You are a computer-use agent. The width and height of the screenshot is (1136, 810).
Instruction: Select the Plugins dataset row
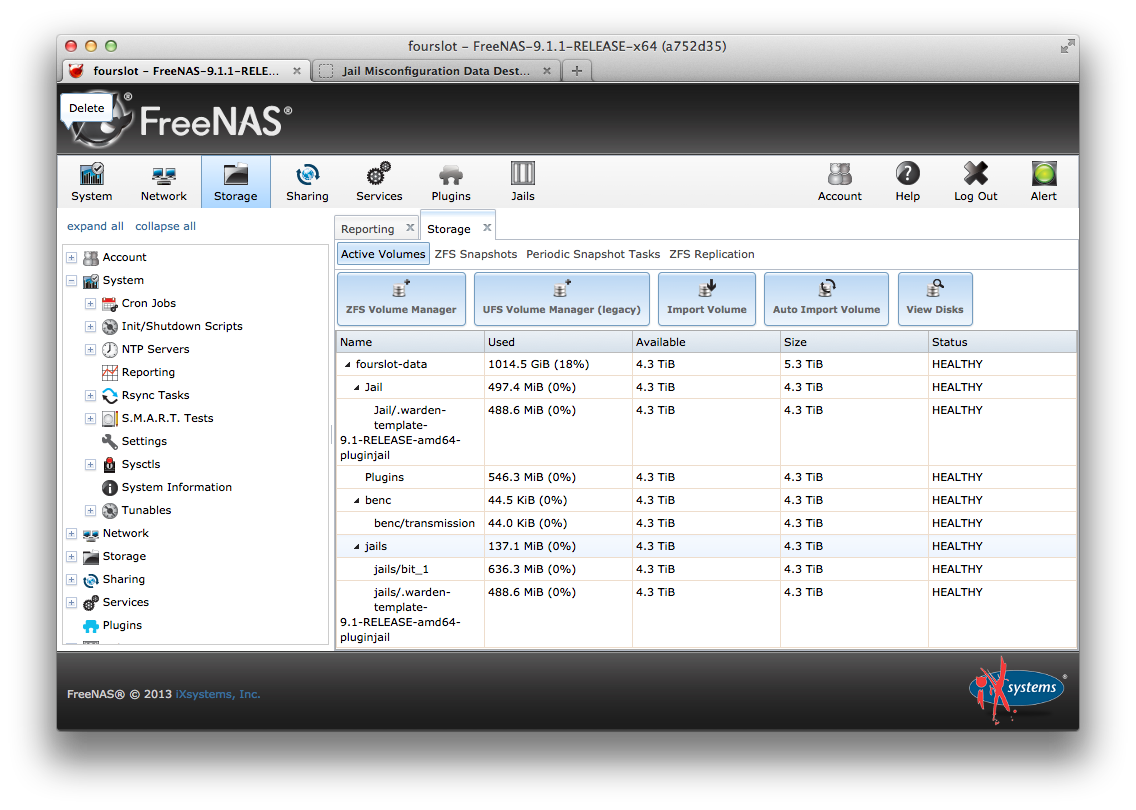click(x=706, y=477)
